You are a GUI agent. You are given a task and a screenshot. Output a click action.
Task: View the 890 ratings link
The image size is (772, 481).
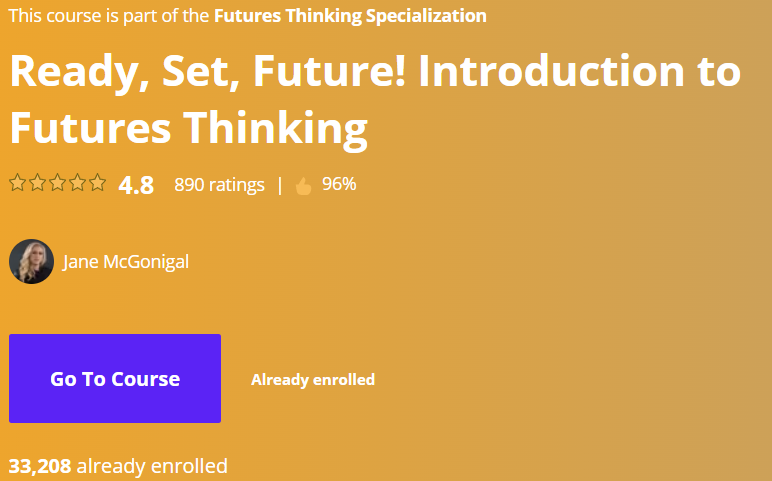(x=219, y=185)
